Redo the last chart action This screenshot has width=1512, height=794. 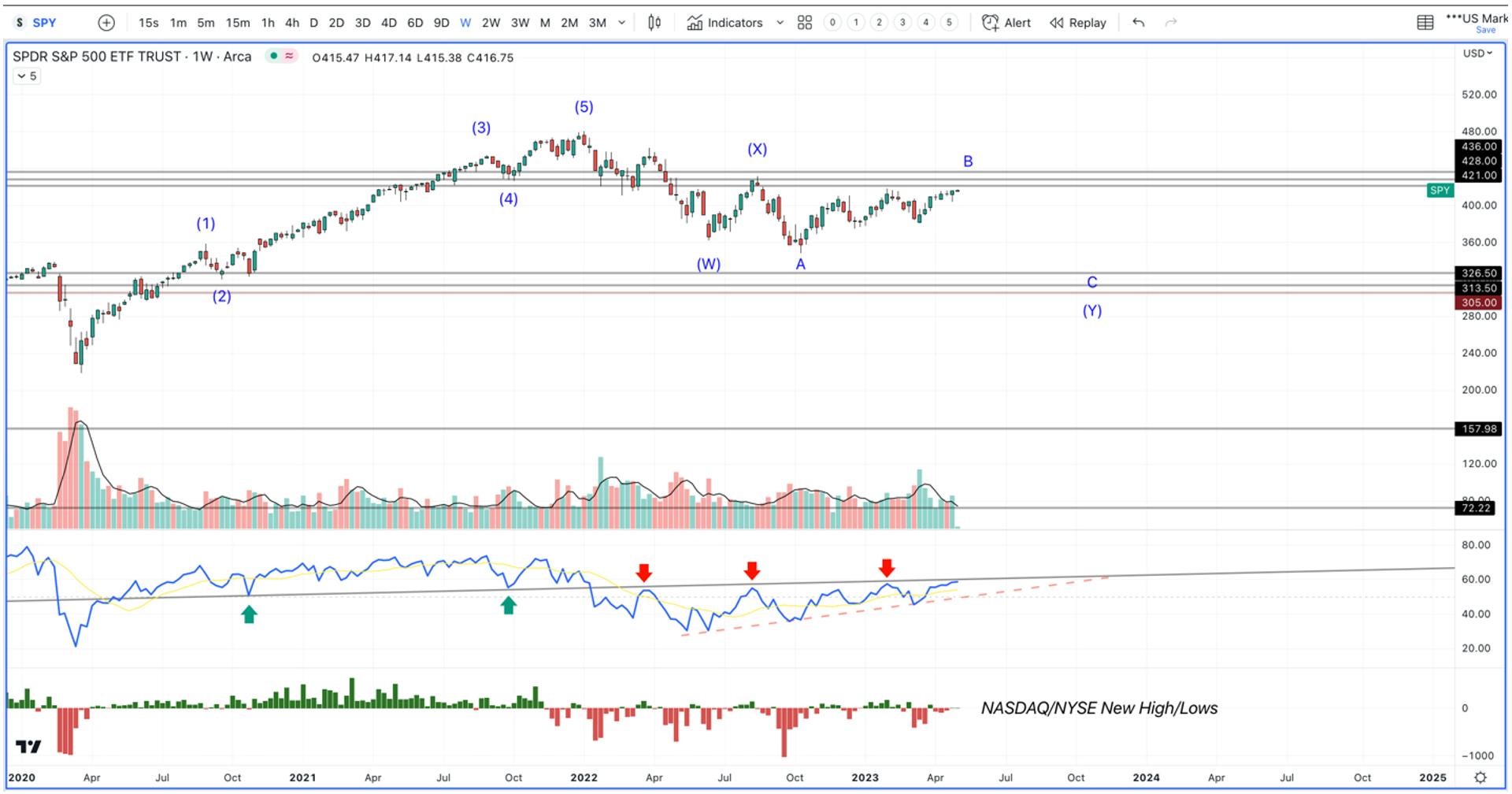coord(1171,23)
